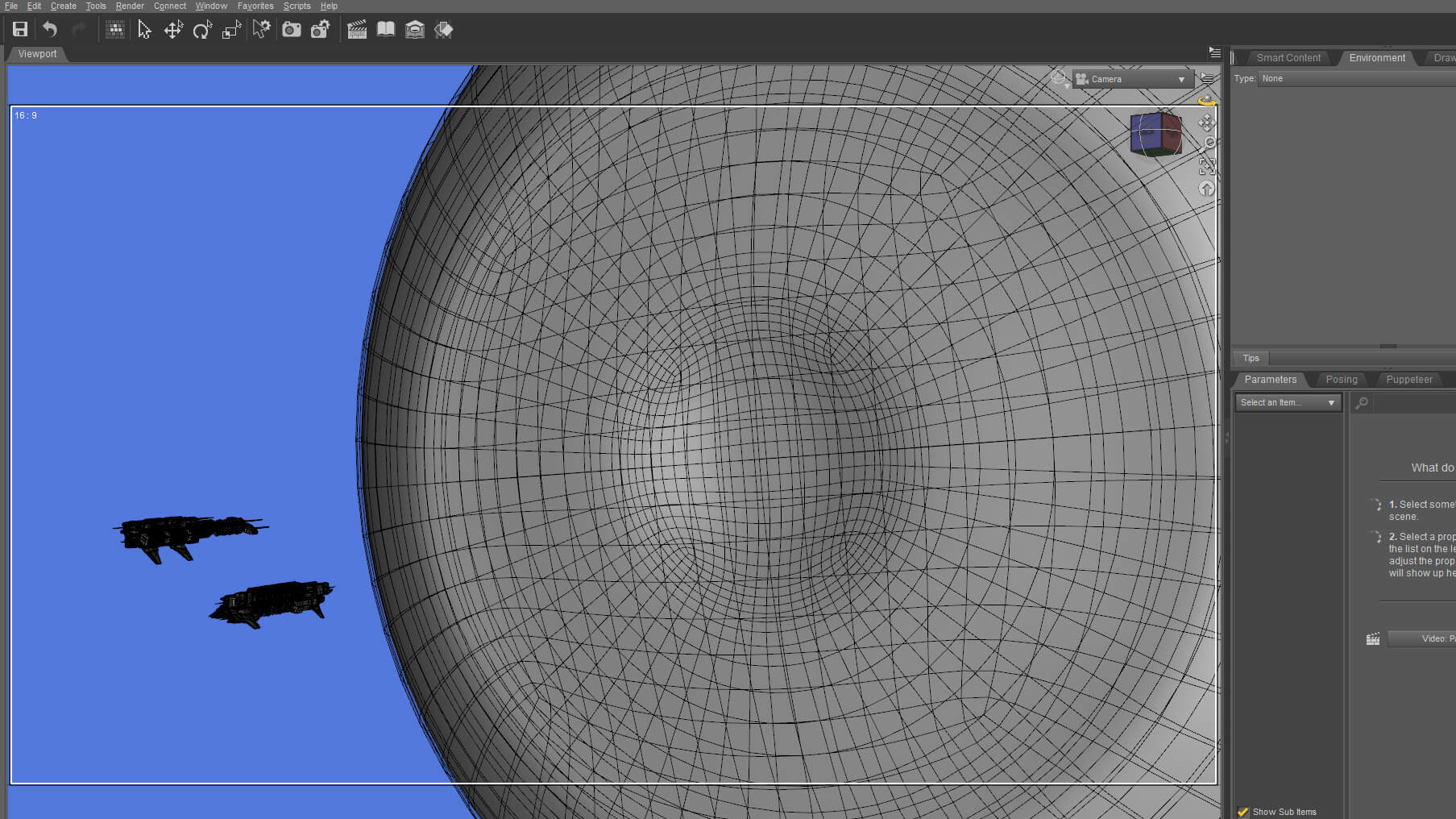Click the orbit camera control in viewport
The height and width of the screenshot is (819, 1456).
(1206, 101)
